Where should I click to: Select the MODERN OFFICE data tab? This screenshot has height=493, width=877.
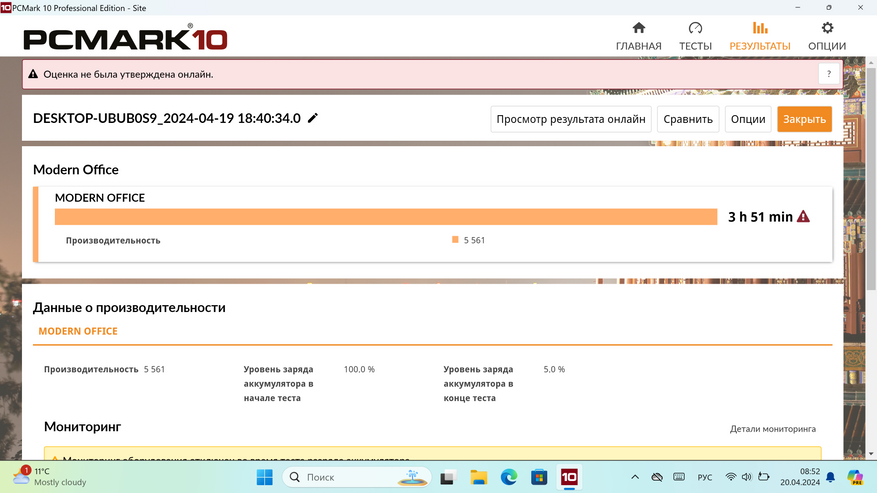pyautogui.click(x=78, y=331)
